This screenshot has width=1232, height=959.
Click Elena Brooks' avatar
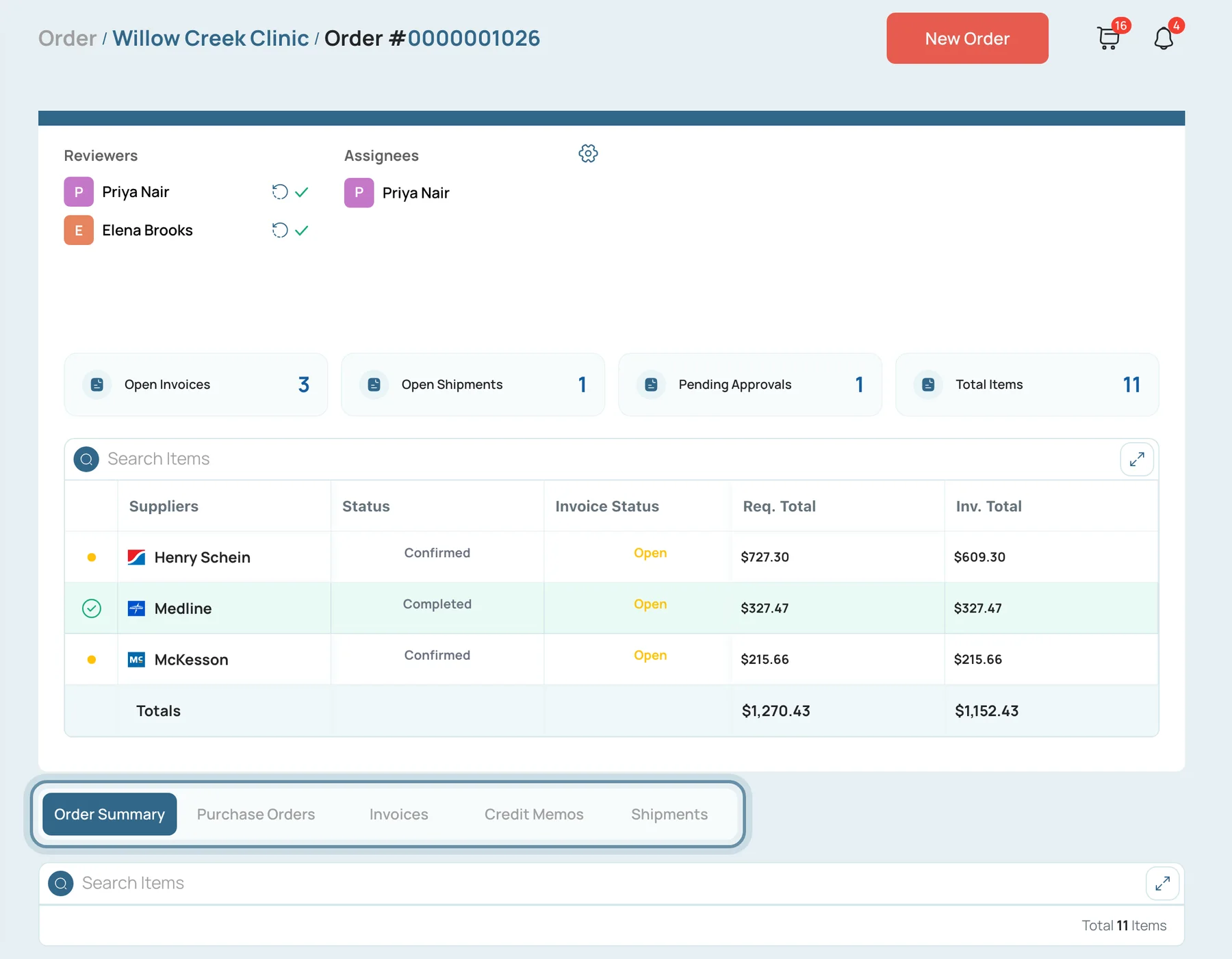coord(79,230)
